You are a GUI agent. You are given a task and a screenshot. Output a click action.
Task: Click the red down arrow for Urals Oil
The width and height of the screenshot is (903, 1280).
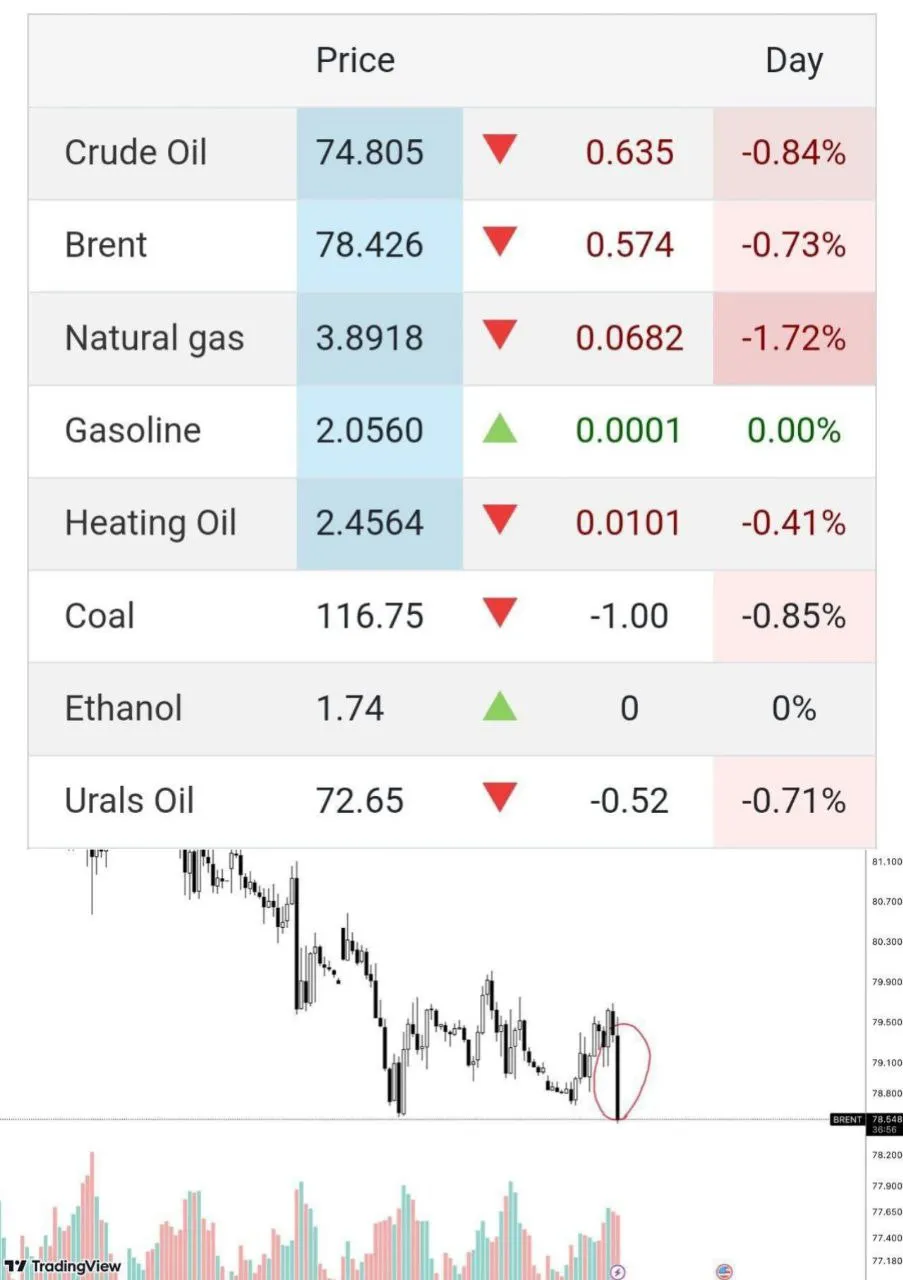pyautogui.click(x=499, y=798)
